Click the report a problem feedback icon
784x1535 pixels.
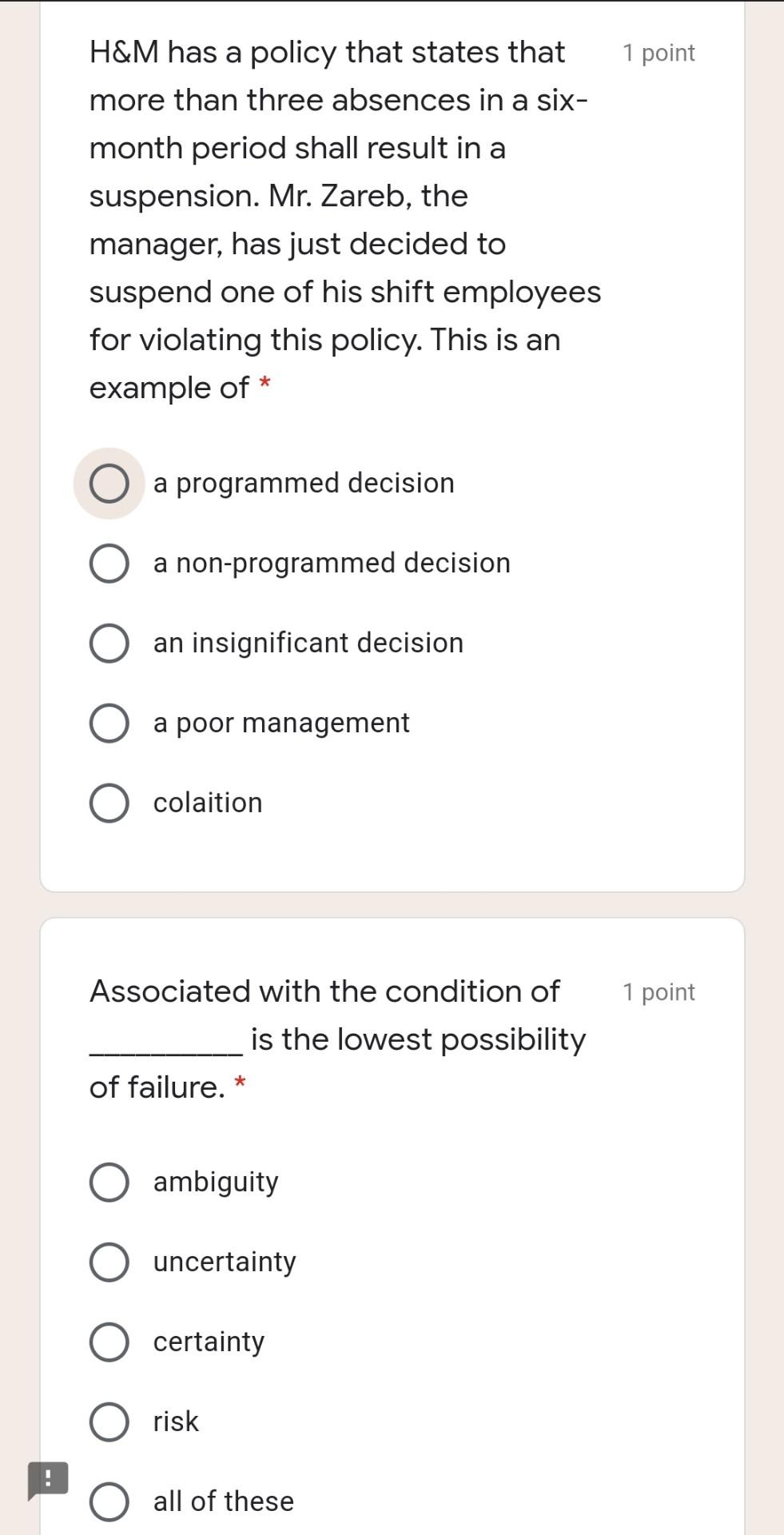pyautogui.click(x=48, y=1479)
